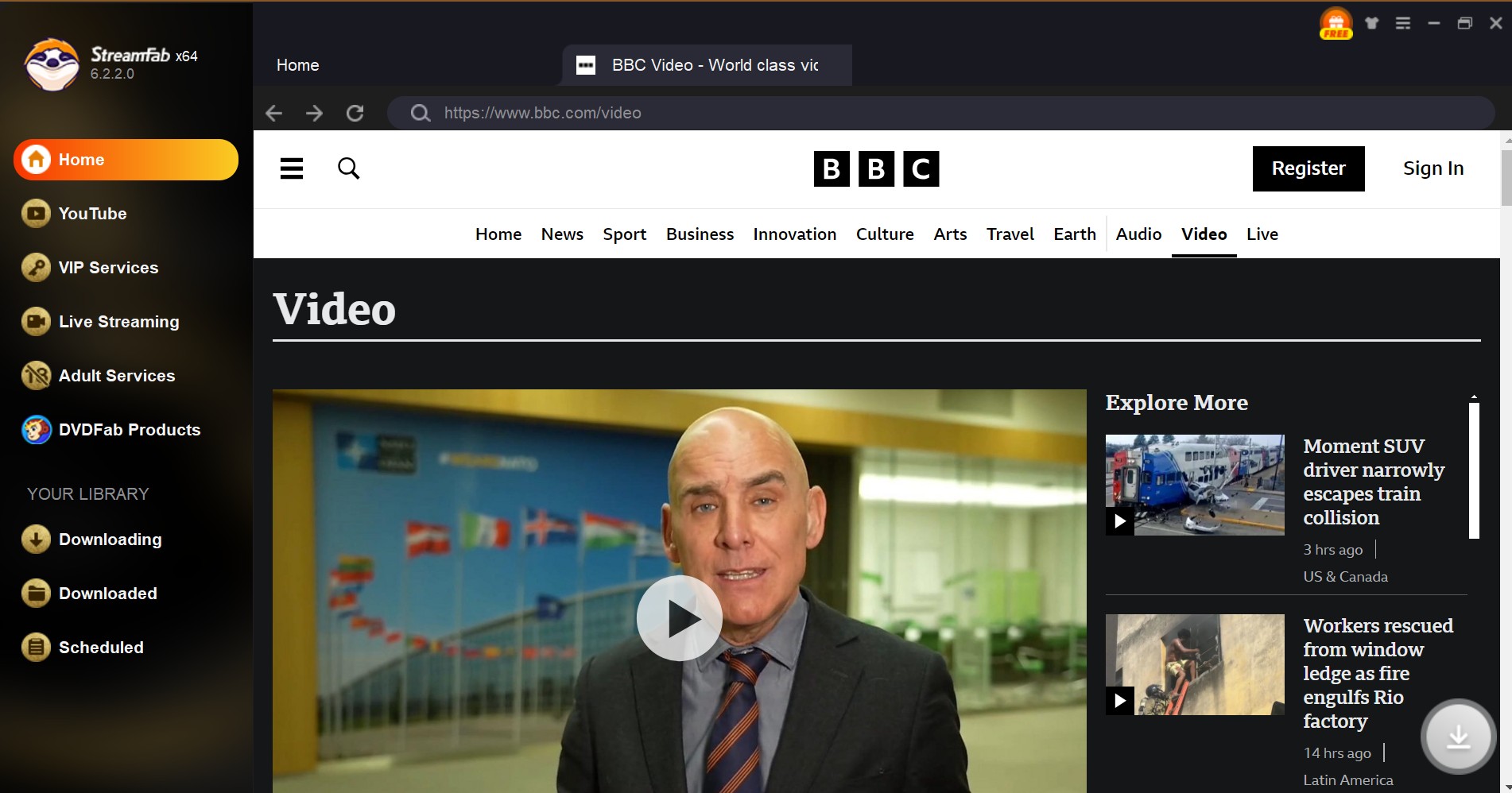Image resolution: width=1512 pixels, height=793 pixels.
Task: Click the Rio factory fire thumbnail
Action: pos(1195,664)
